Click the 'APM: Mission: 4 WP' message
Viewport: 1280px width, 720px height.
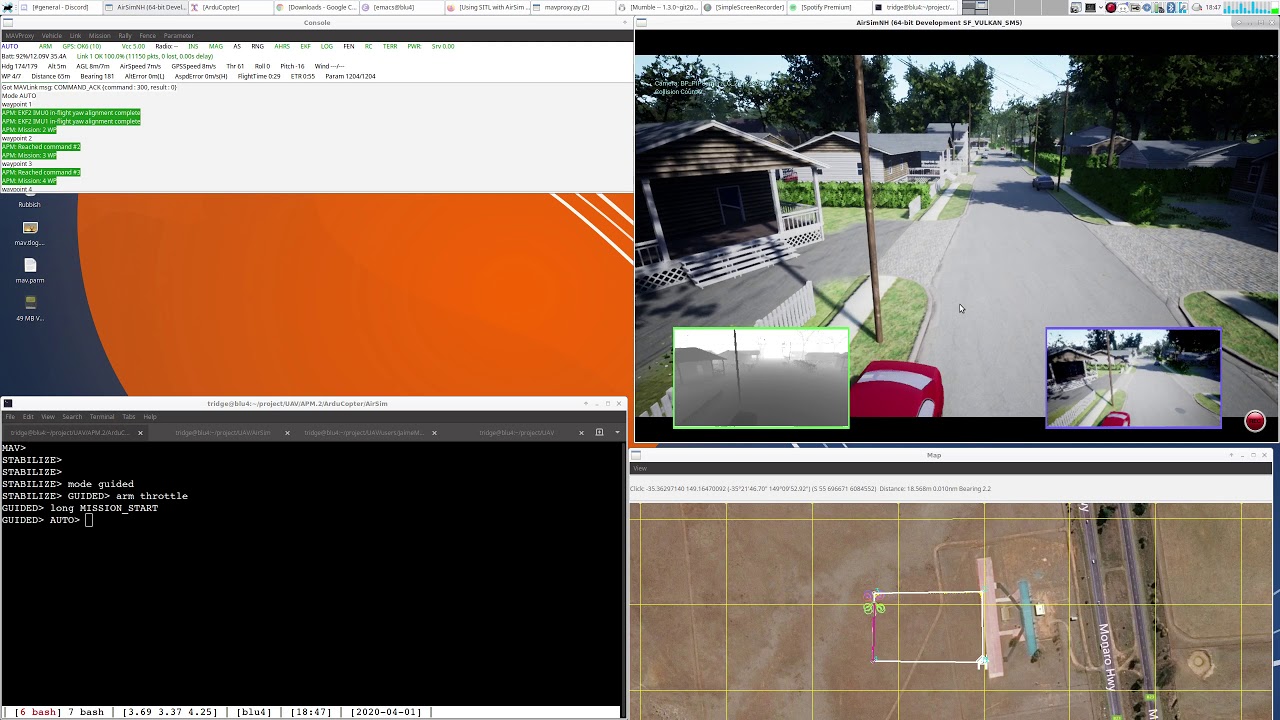pyautogui.click(x=29, y=181)
